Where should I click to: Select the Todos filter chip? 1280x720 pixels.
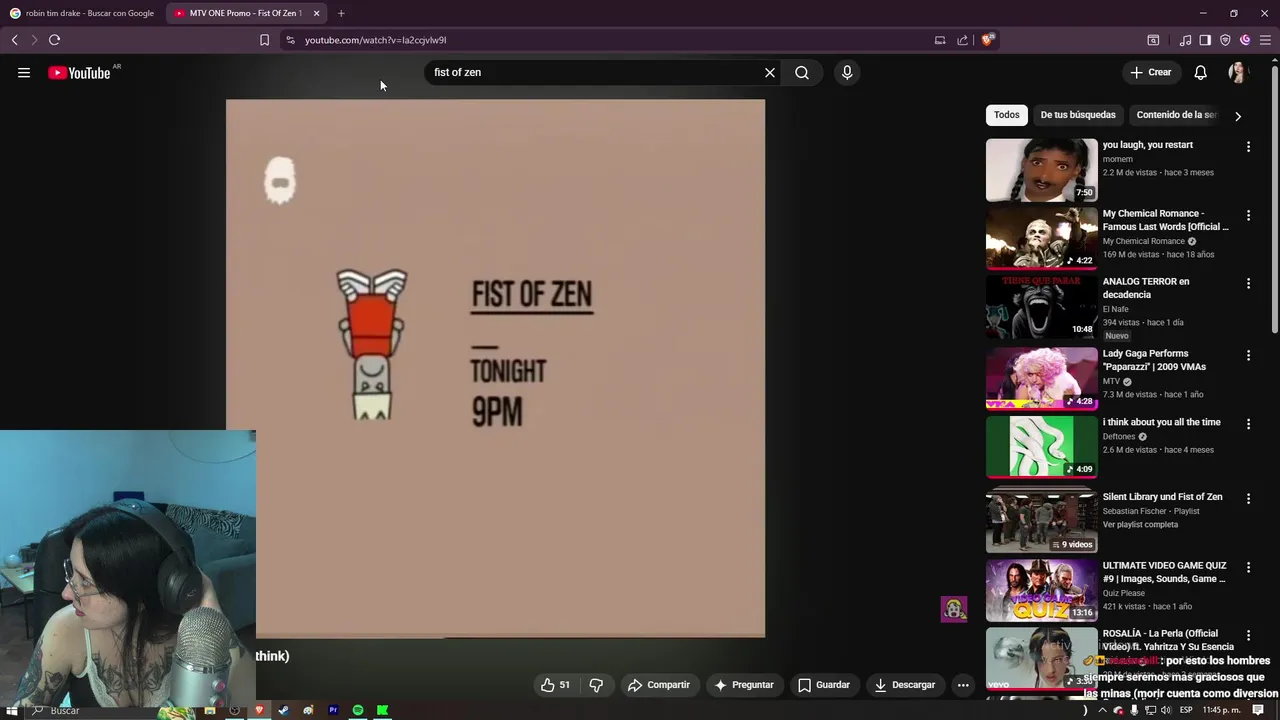pos(1006,115)
